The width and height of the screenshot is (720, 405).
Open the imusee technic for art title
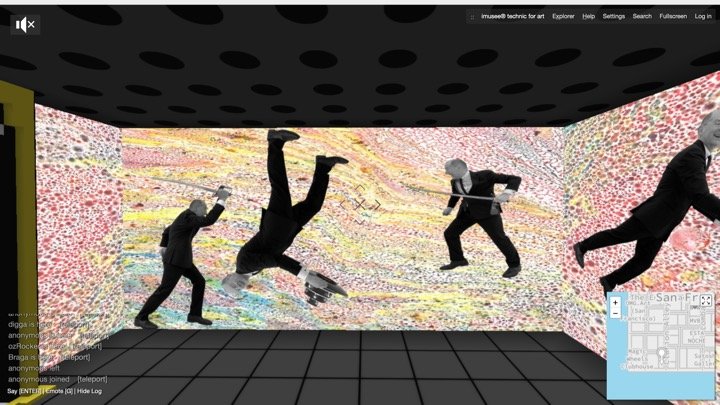pyautogui.click(x=512, y=16)
